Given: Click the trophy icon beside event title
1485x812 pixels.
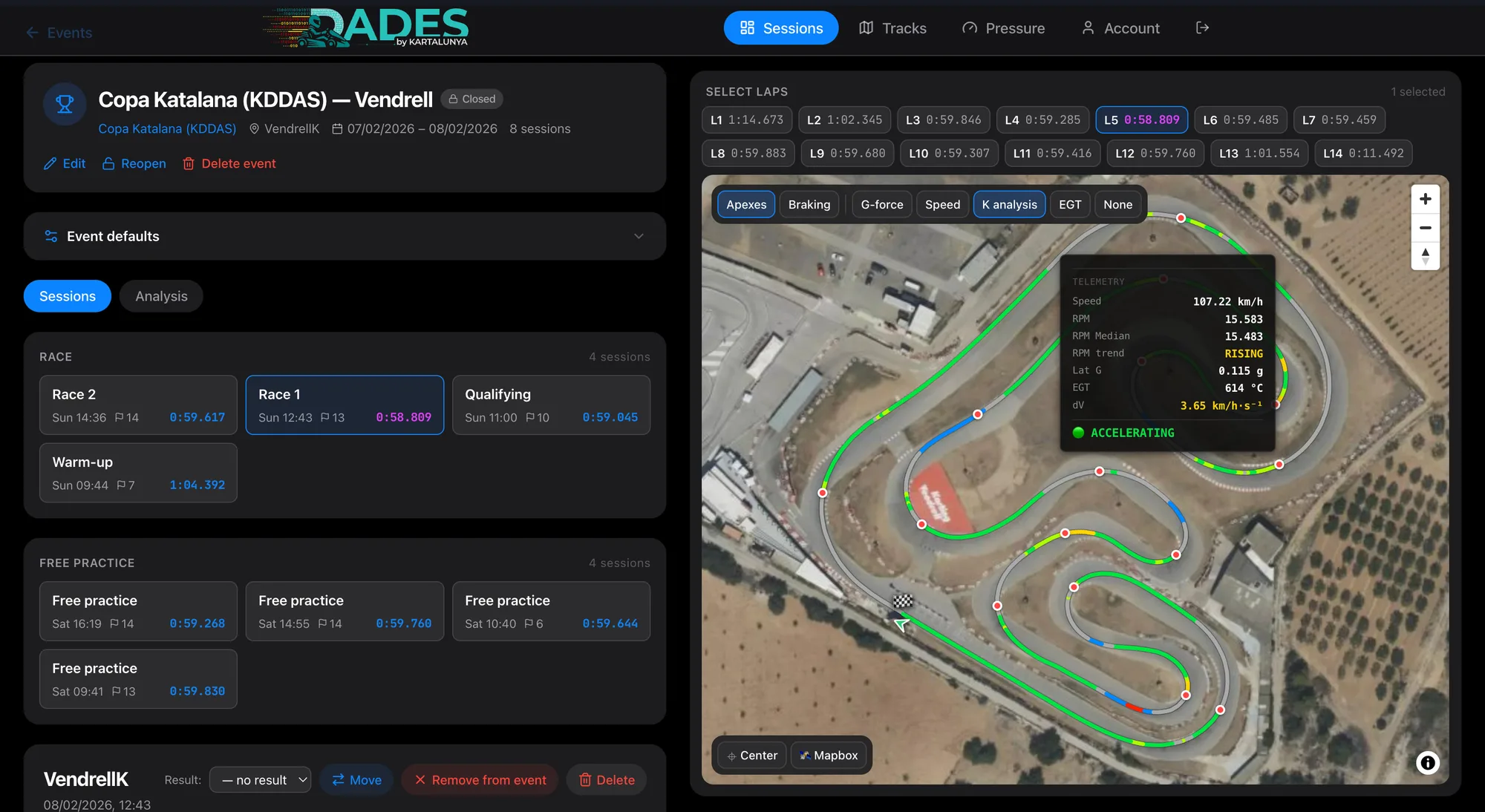Looking at the screenshot, I should tap(65, 104).
